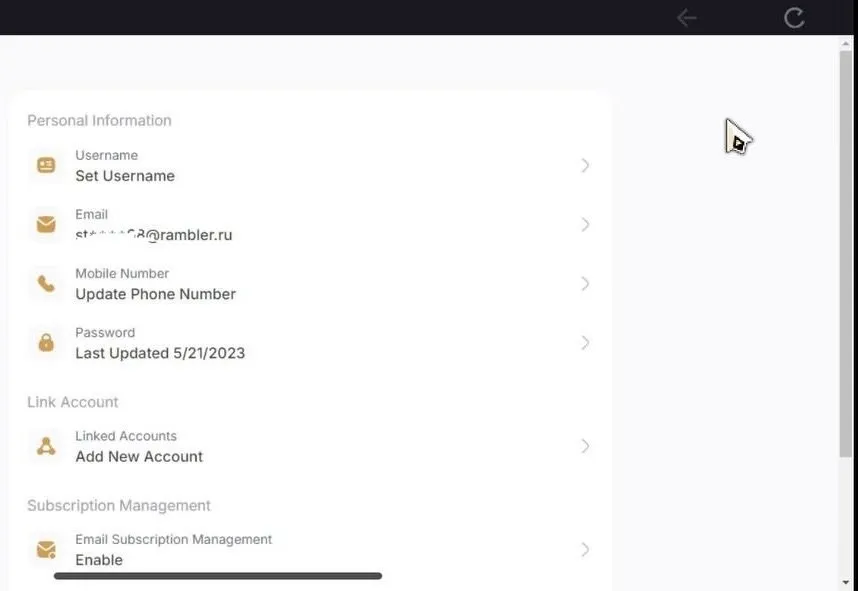Open the Email Subscription Management chevron
This screenshot has width=858, height=591.
click(x=585, y=549)
